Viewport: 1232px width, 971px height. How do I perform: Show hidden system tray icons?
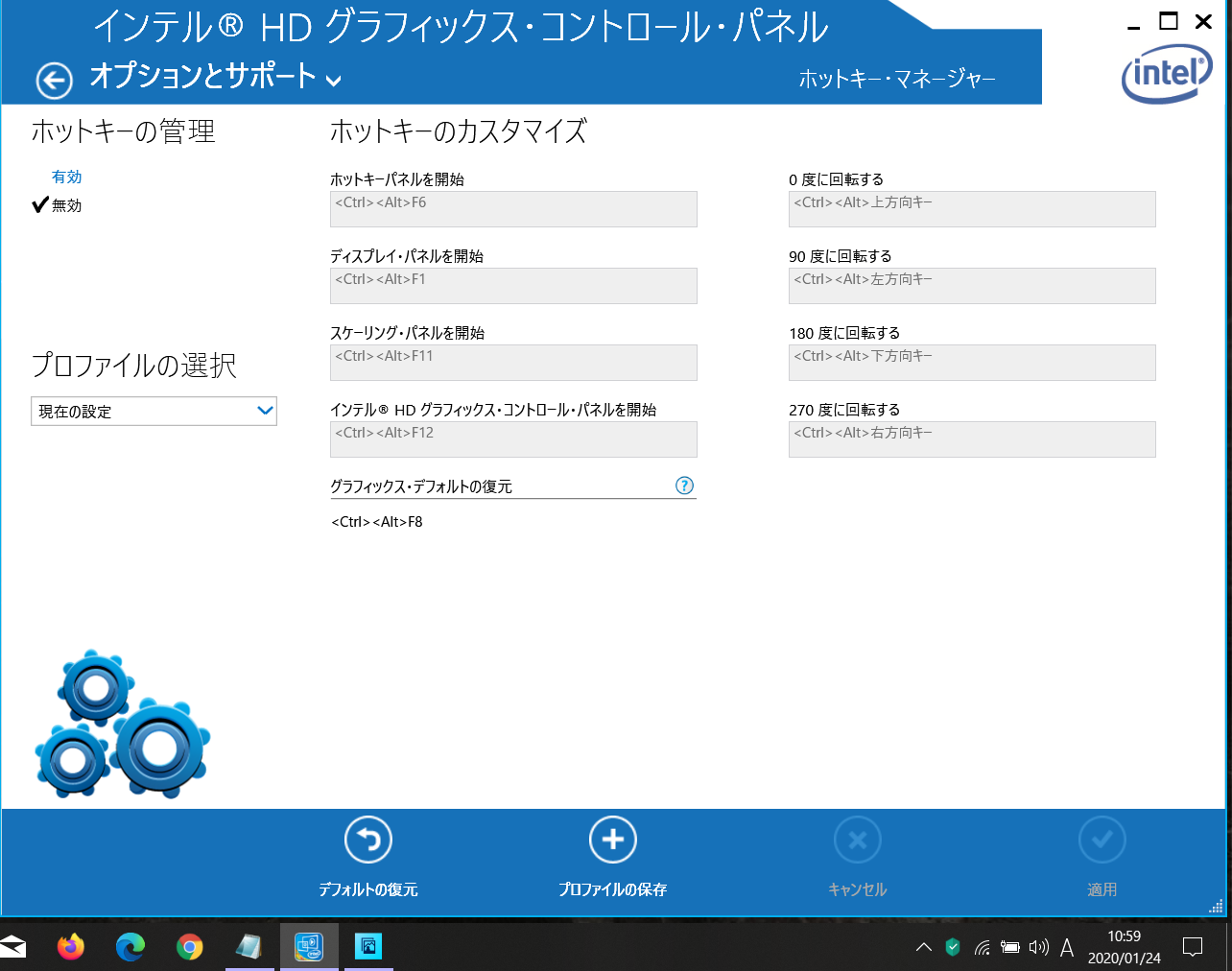(x=924, y=947)
